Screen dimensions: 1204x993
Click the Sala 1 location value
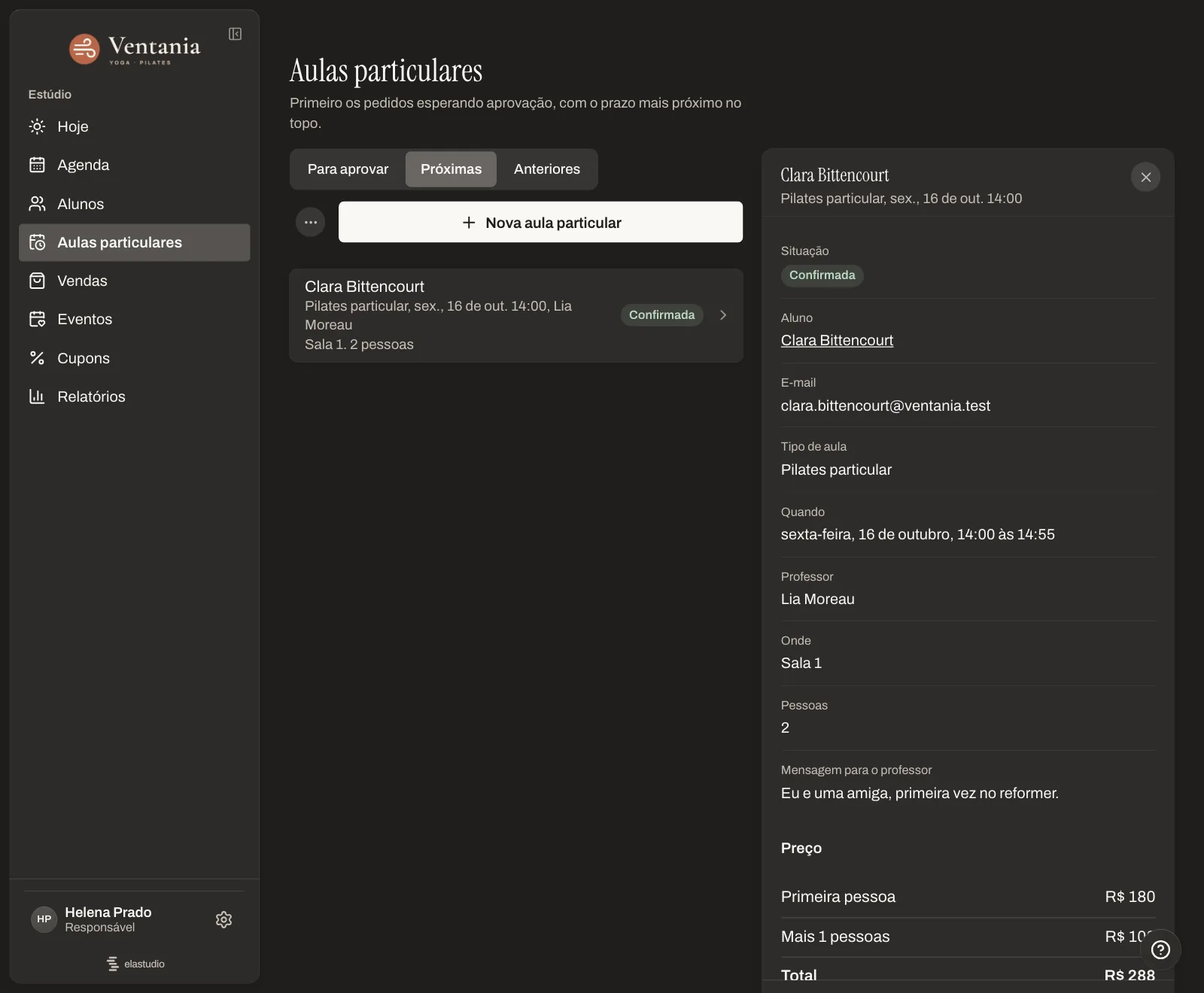[x=801, y=663]
